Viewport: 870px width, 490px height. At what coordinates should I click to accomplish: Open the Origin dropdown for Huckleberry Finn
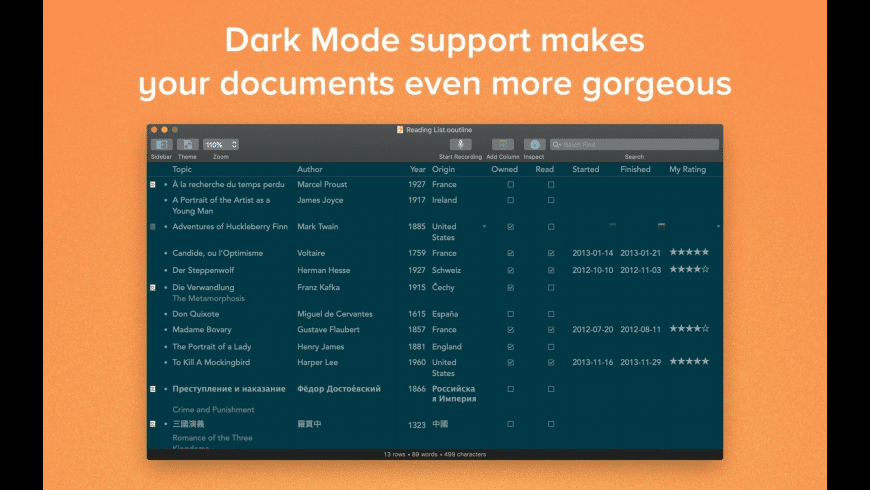coord(484,226)
